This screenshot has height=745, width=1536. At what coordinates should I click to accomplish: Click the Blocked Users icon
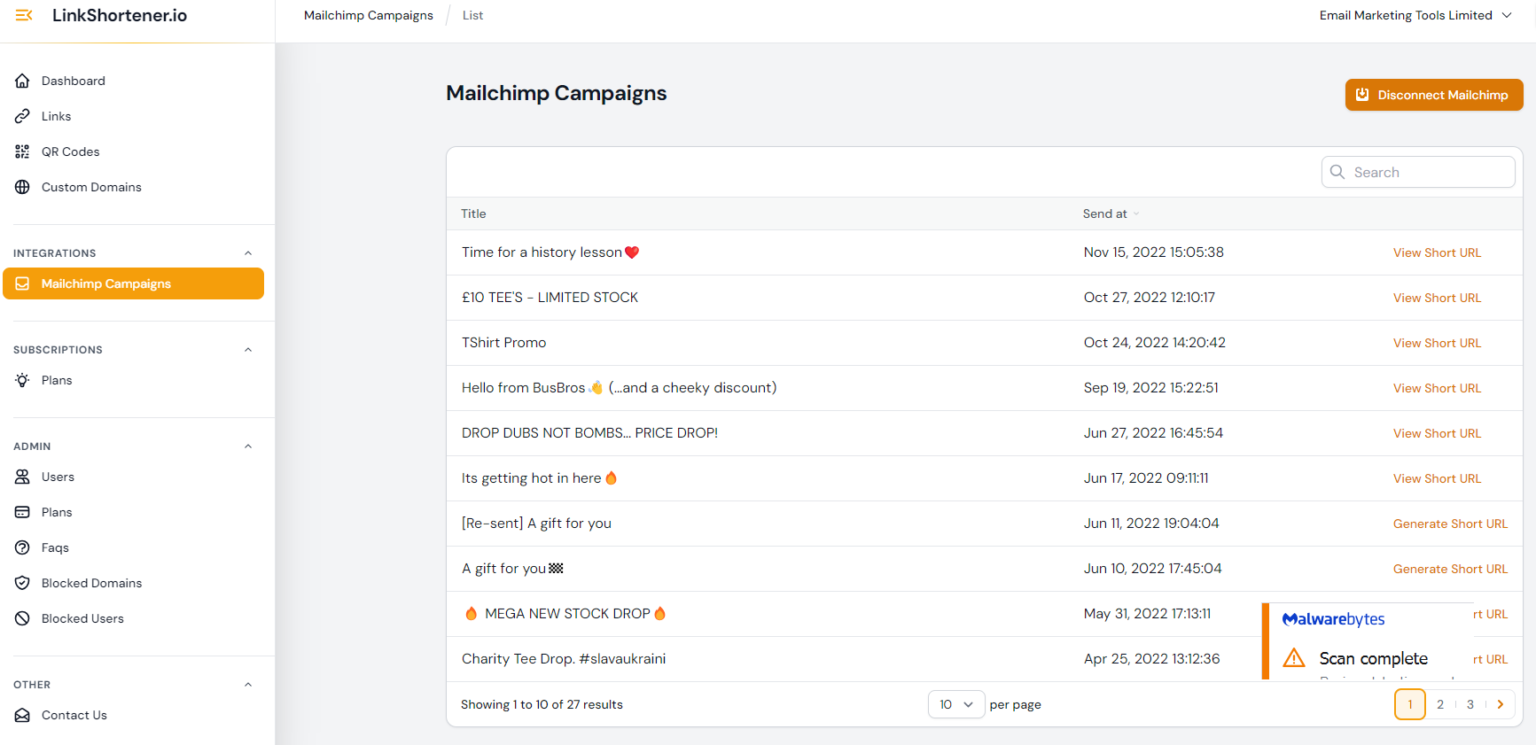pyautogui.click(x=22, y=619)
